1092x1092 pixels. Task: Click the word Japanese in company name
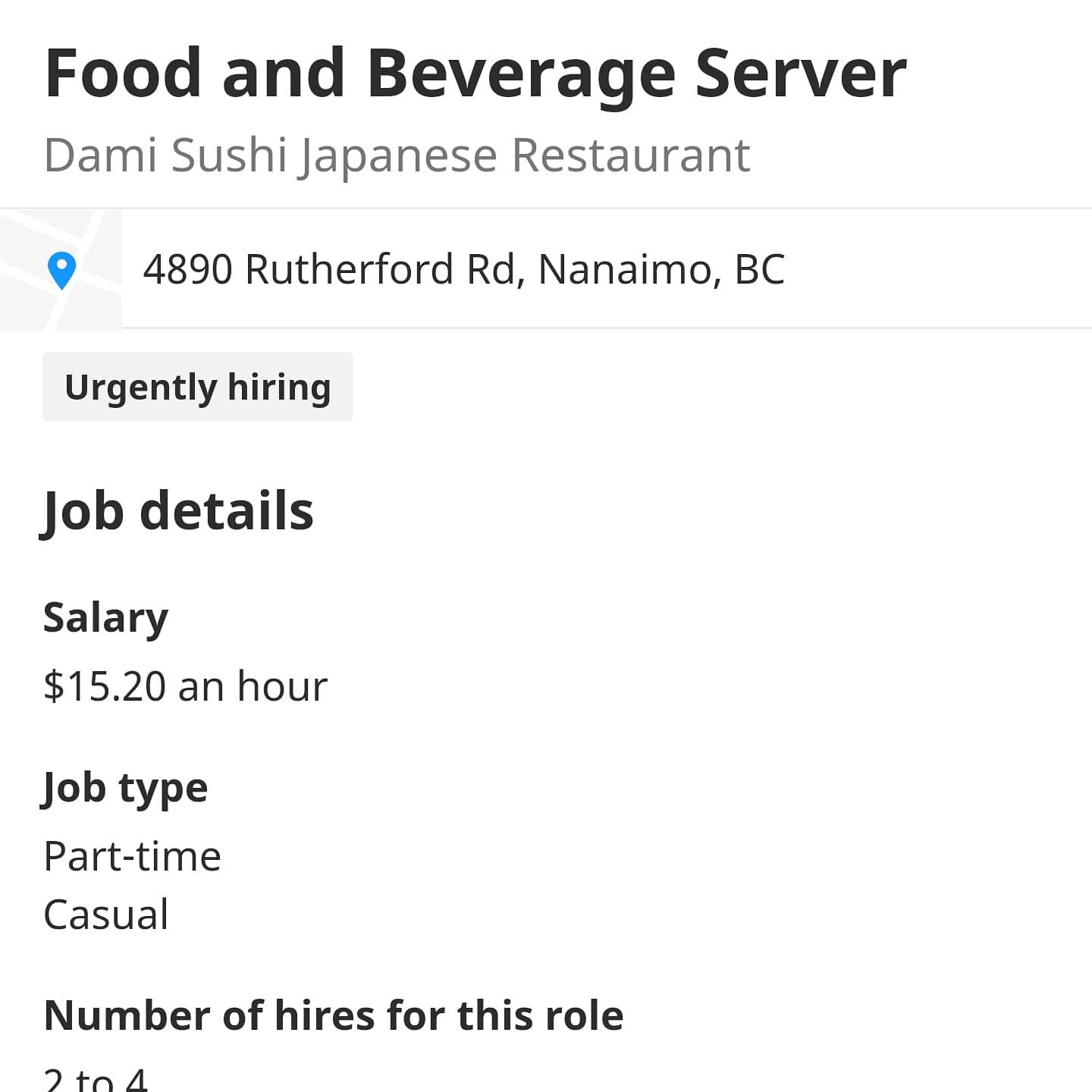coord(399,155)
